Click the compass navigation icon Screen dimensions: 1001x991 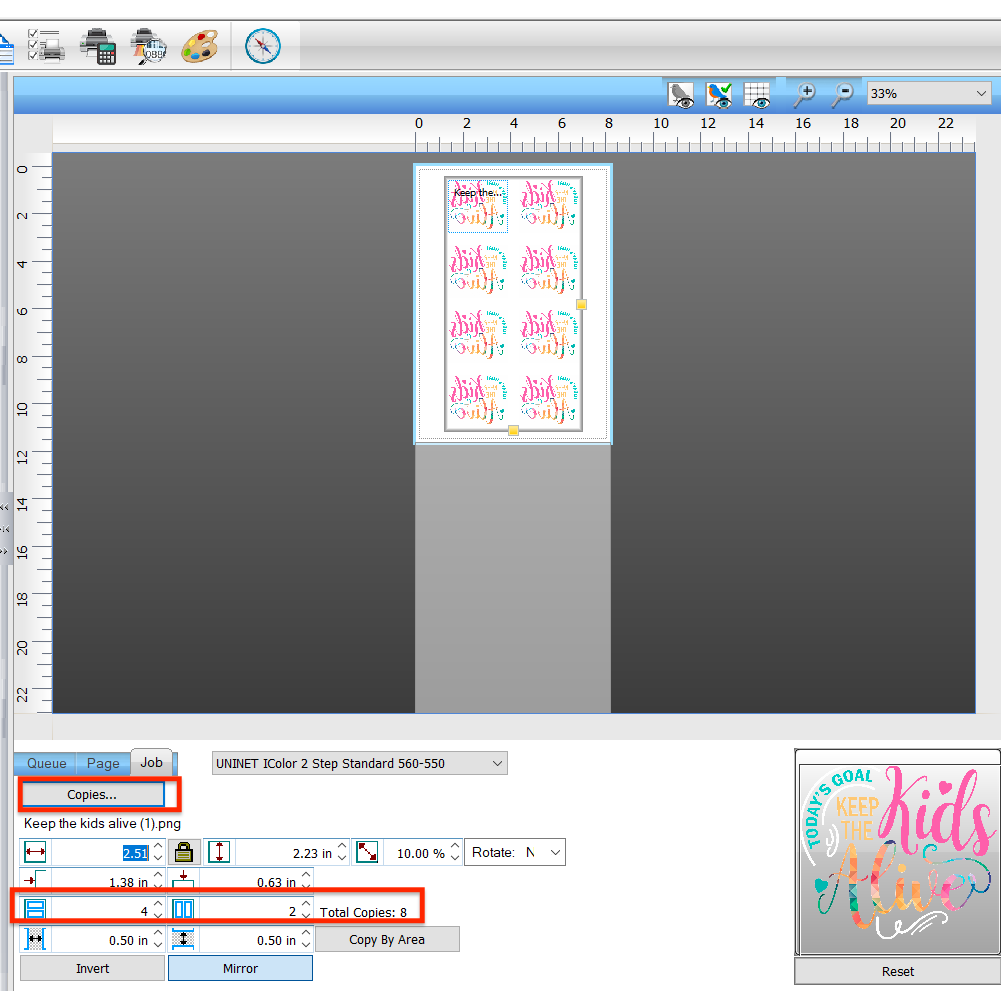click(261, 46)
